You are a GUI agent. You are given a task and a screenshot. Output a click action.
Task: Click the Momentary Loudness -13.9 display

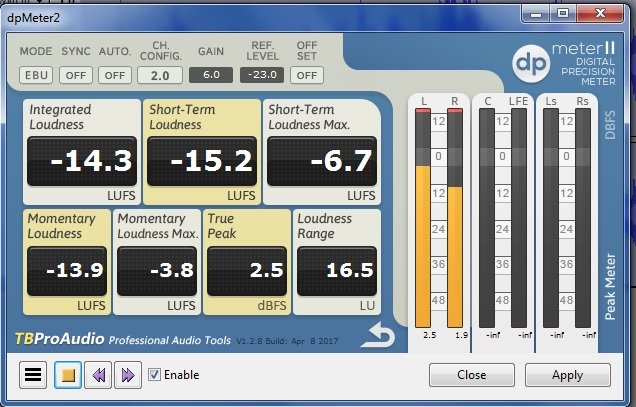(67, 271)
